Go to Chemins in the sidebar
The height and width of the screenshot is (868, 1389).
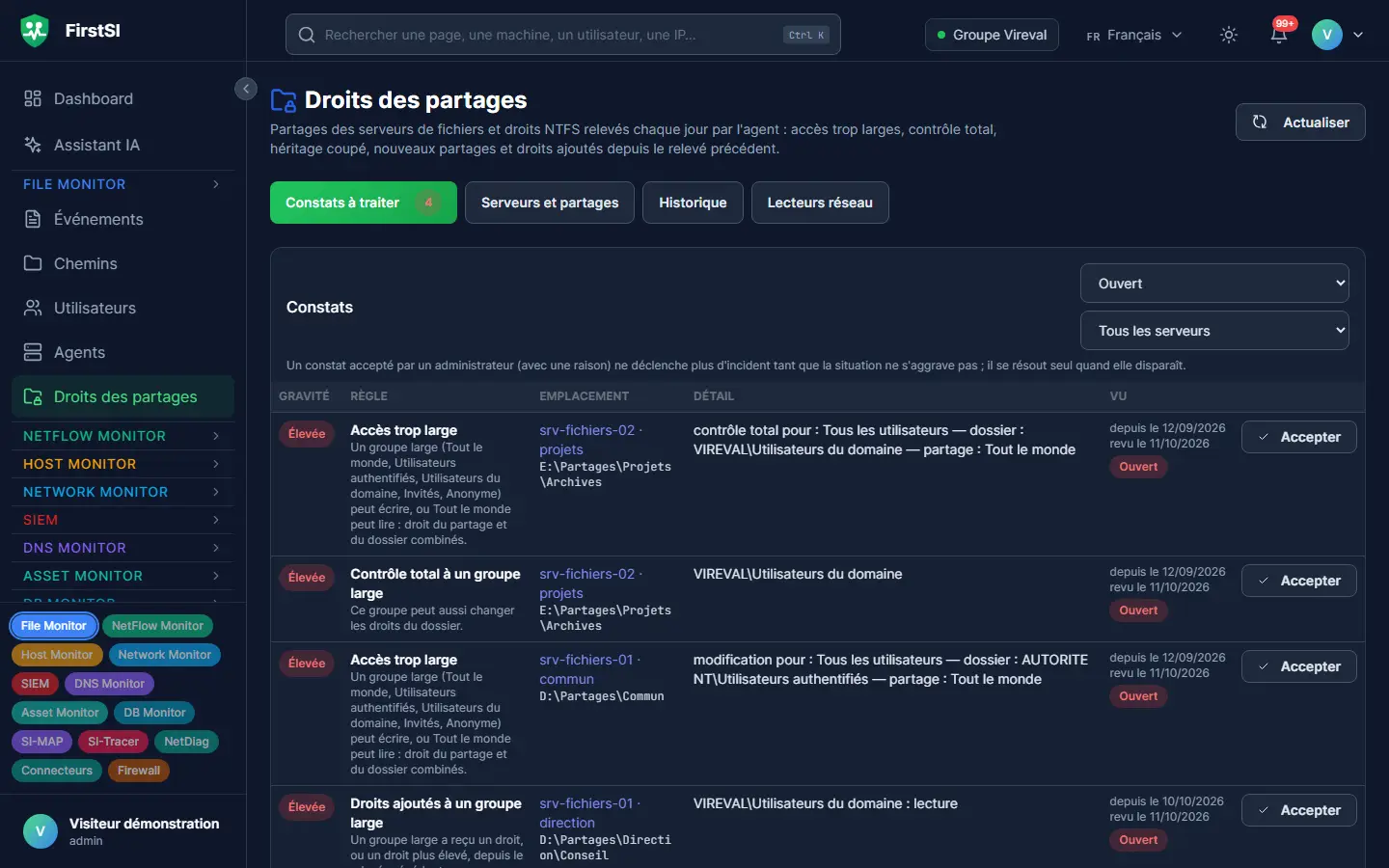pos(123,263)
